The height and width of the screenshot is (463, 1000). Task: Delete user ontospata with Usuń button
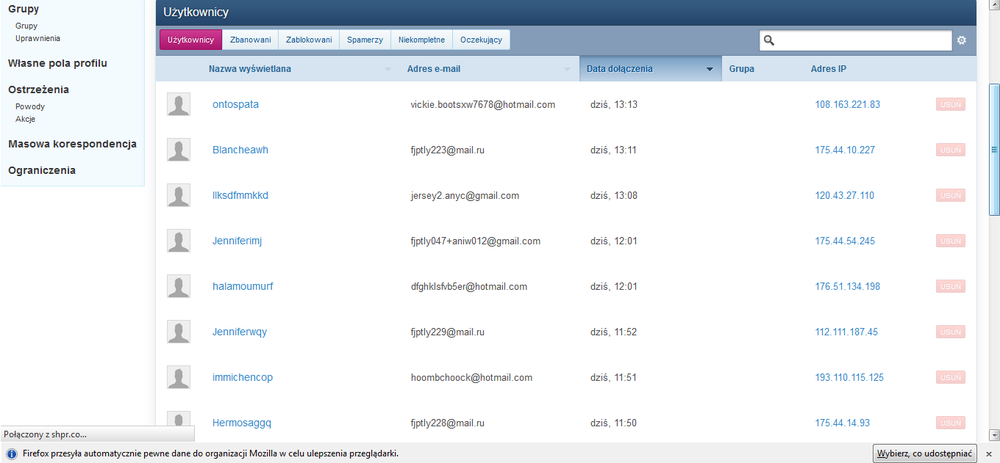tap(950, 104)
